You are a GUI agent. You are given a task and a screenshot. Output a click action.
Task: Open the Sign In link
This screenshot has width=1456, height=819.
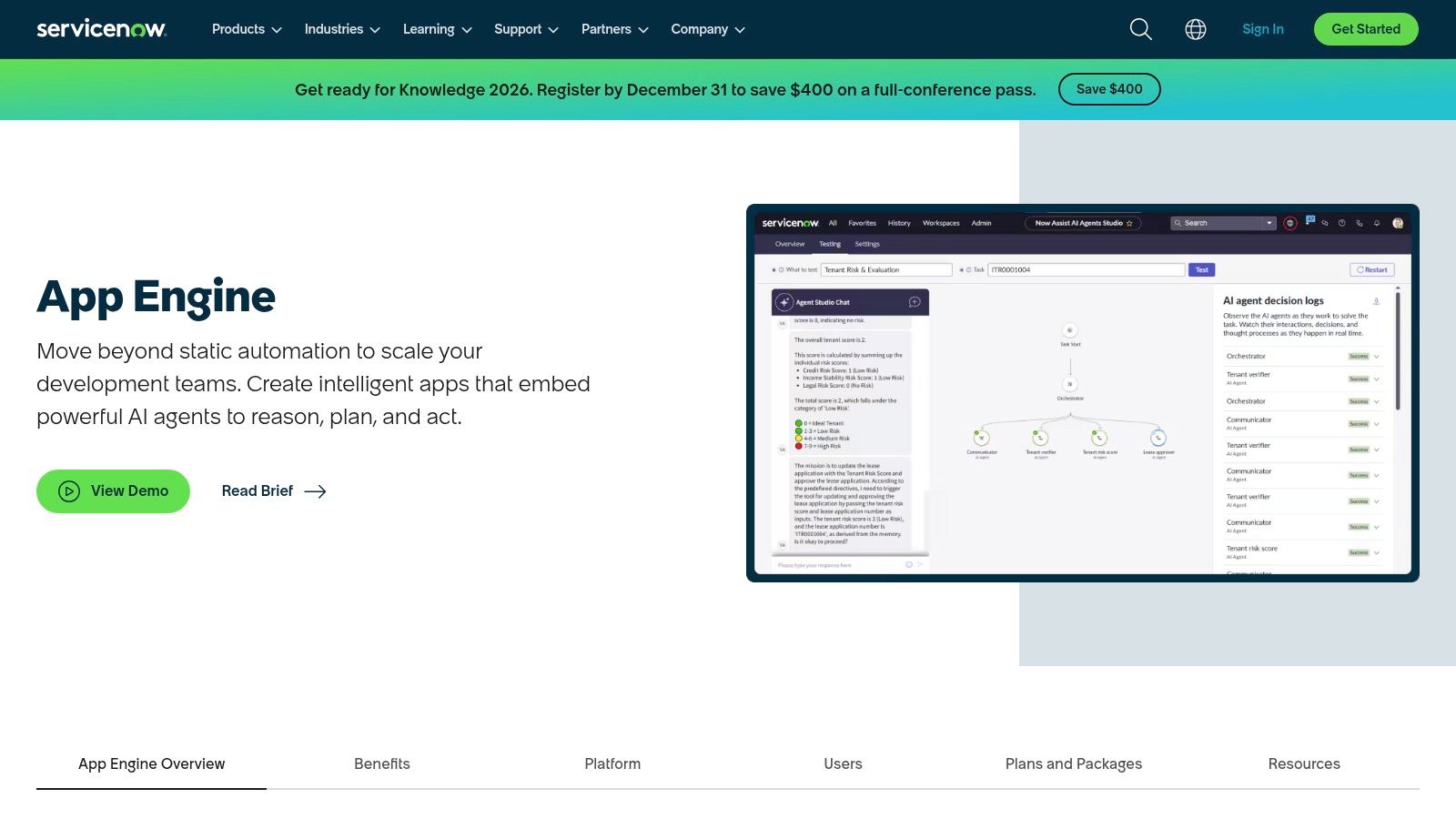1262,28
